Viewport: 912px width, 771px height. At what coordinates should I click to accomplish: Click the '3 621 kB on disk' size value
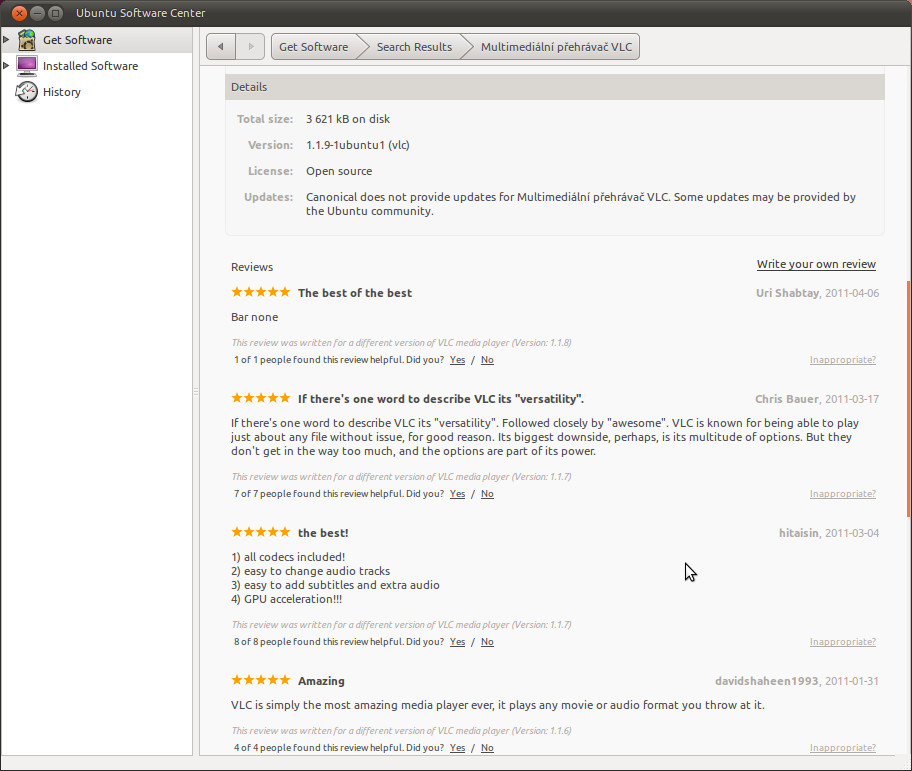click(348, 119)
